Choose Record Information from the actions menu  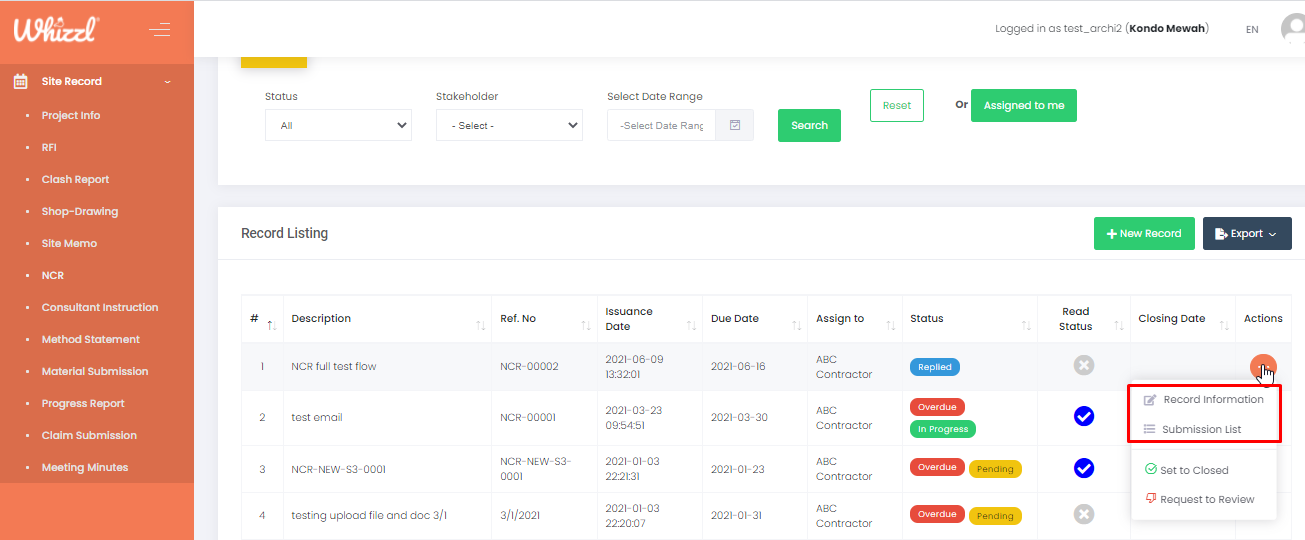click(1212, 400)
